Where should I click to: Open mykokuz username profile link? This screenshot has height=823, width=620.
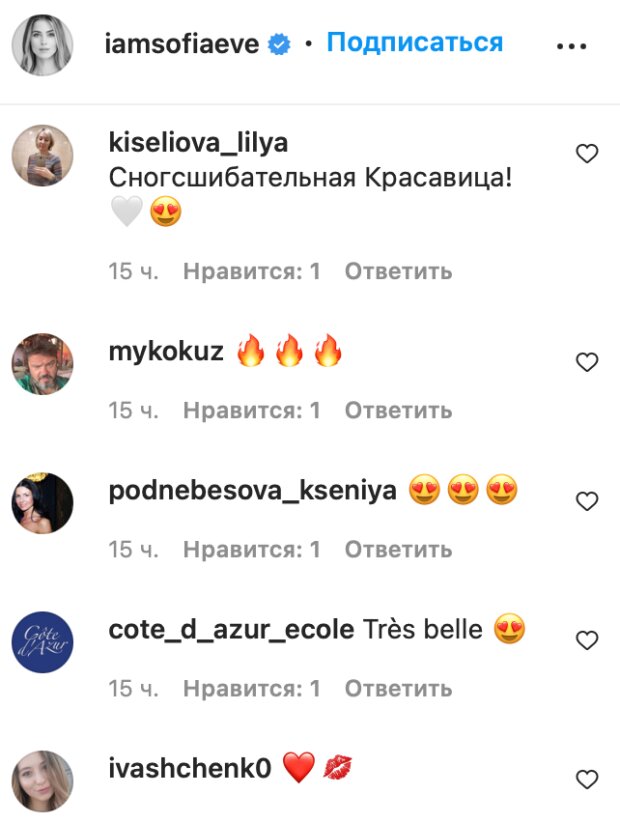pos(166,351)
